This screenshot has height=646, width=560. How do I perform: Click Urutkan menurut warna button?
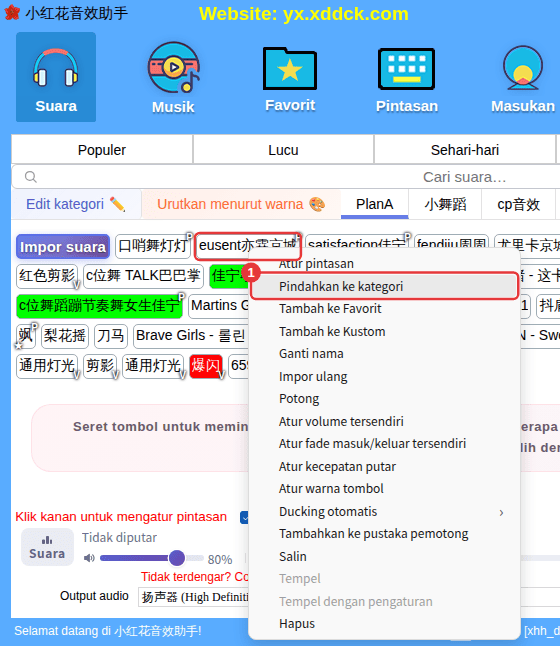pos(241,204)
